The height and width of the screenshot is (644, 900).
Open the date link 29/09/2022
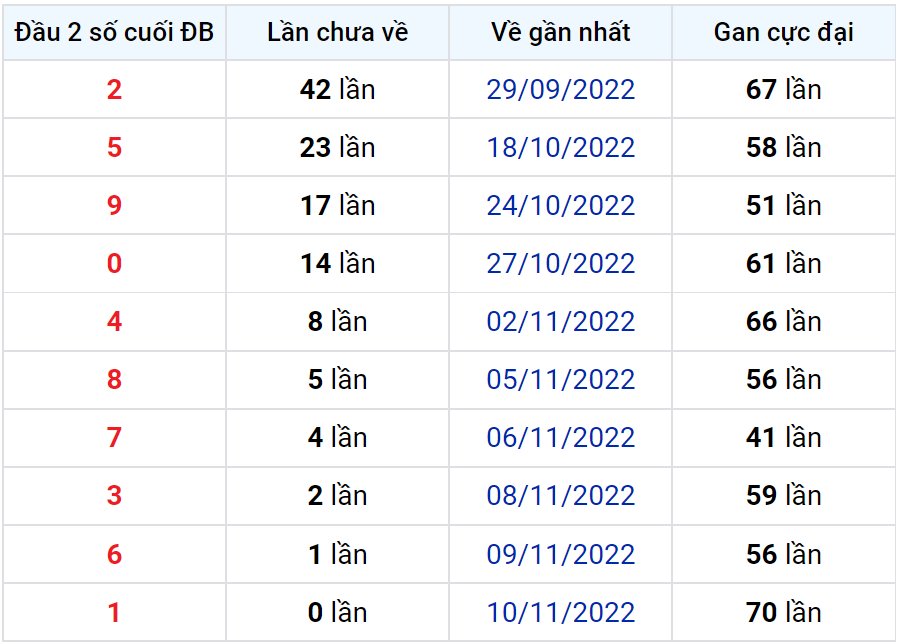tap(560, 90)
